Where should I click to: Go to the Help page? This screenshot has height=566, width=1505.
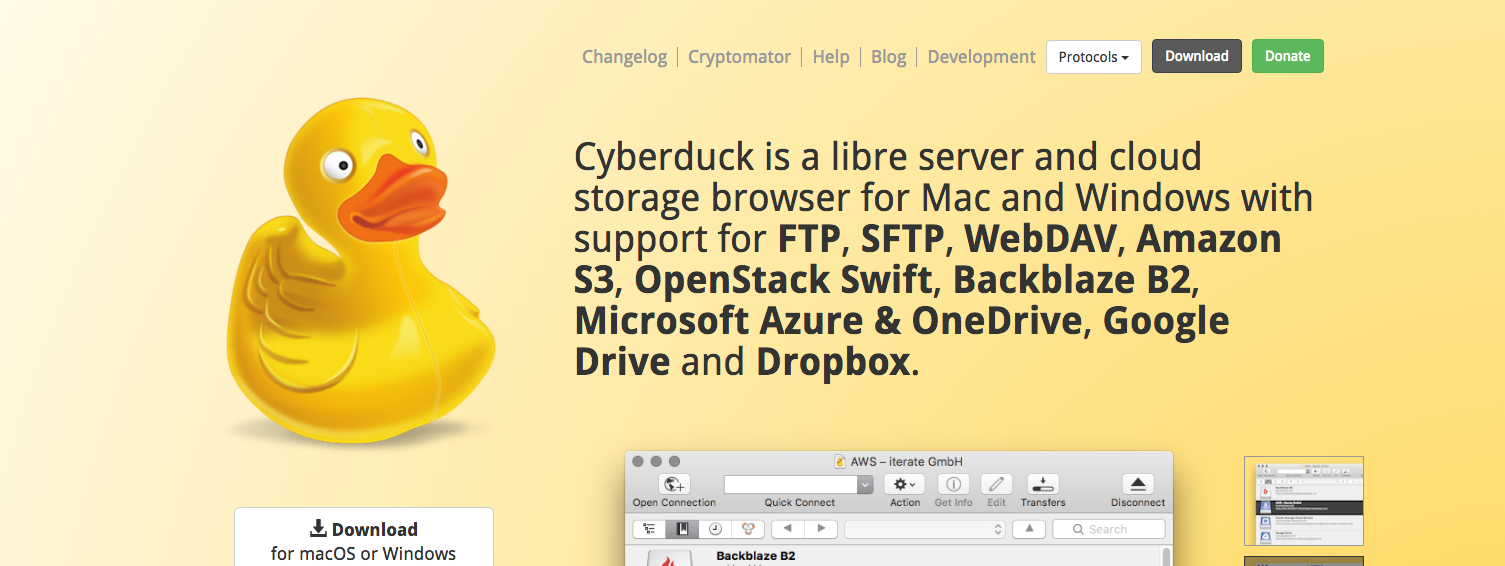pos(831,57)
